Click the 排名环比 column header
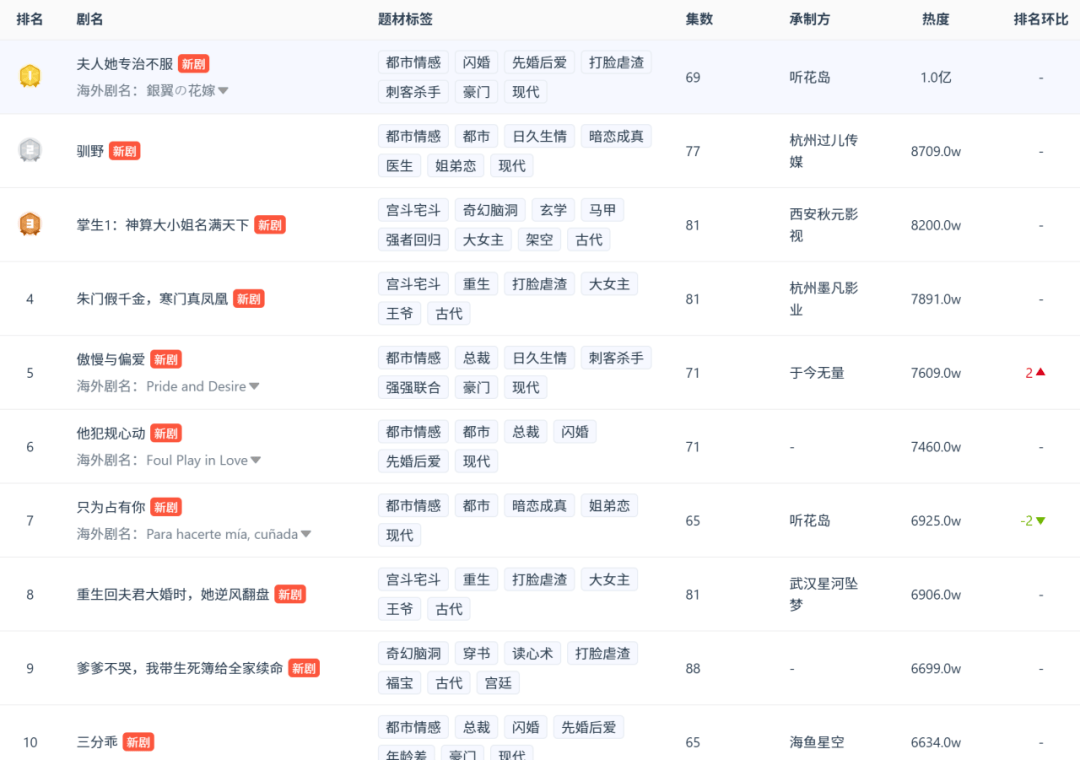Image resolution: width=1080 pixels, height=760 pixels. click(x=1041, y=19)
